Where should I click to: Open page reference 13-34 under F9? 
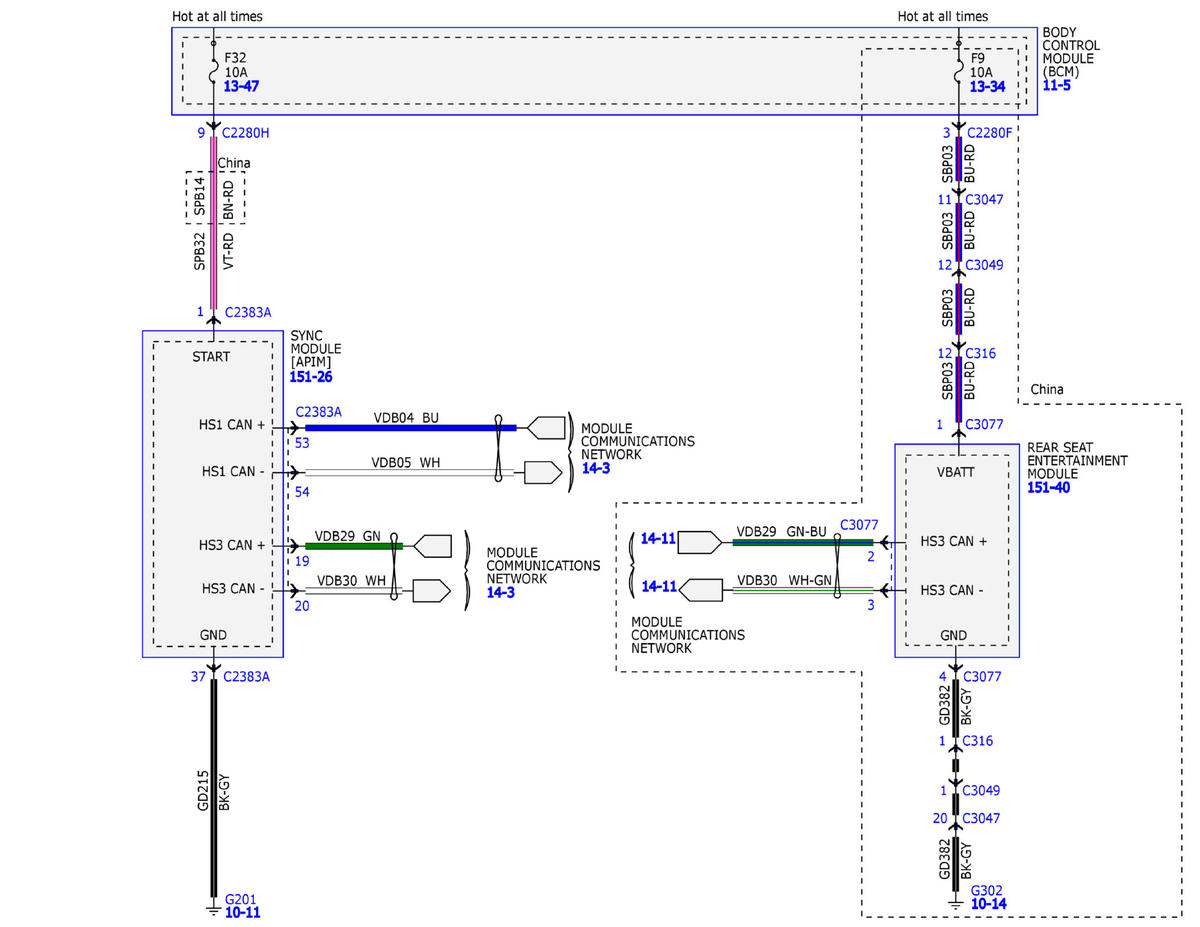(987, 88)
